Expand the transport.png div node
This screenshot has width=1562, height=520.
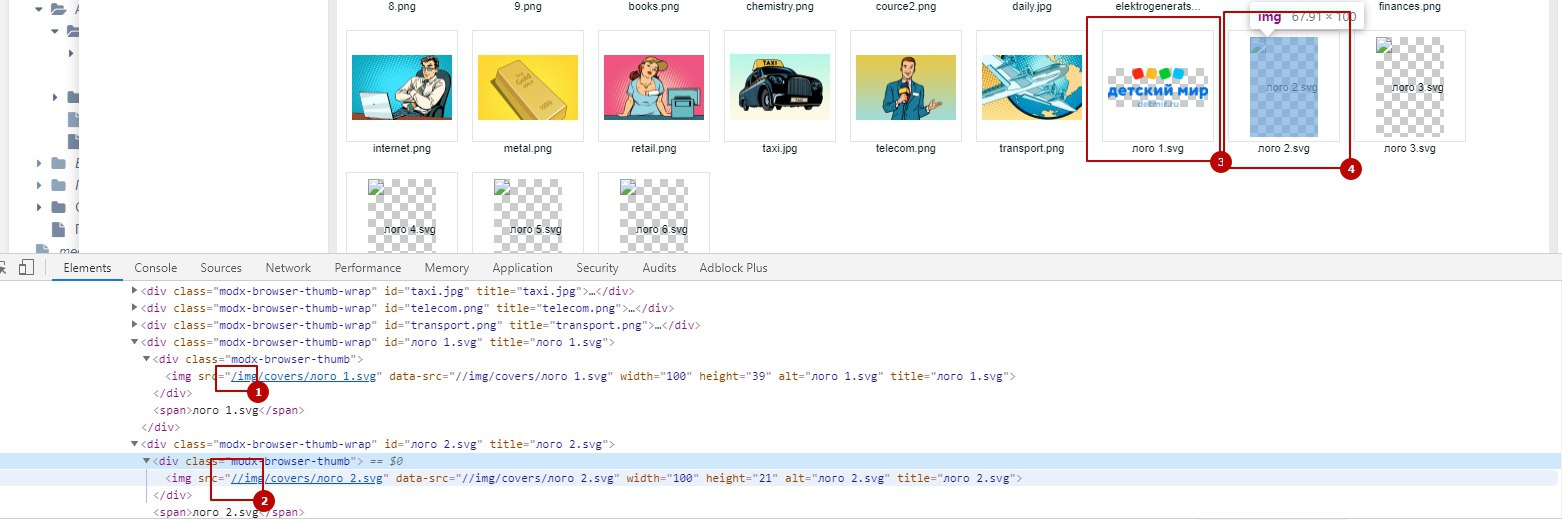click(136, 325)
